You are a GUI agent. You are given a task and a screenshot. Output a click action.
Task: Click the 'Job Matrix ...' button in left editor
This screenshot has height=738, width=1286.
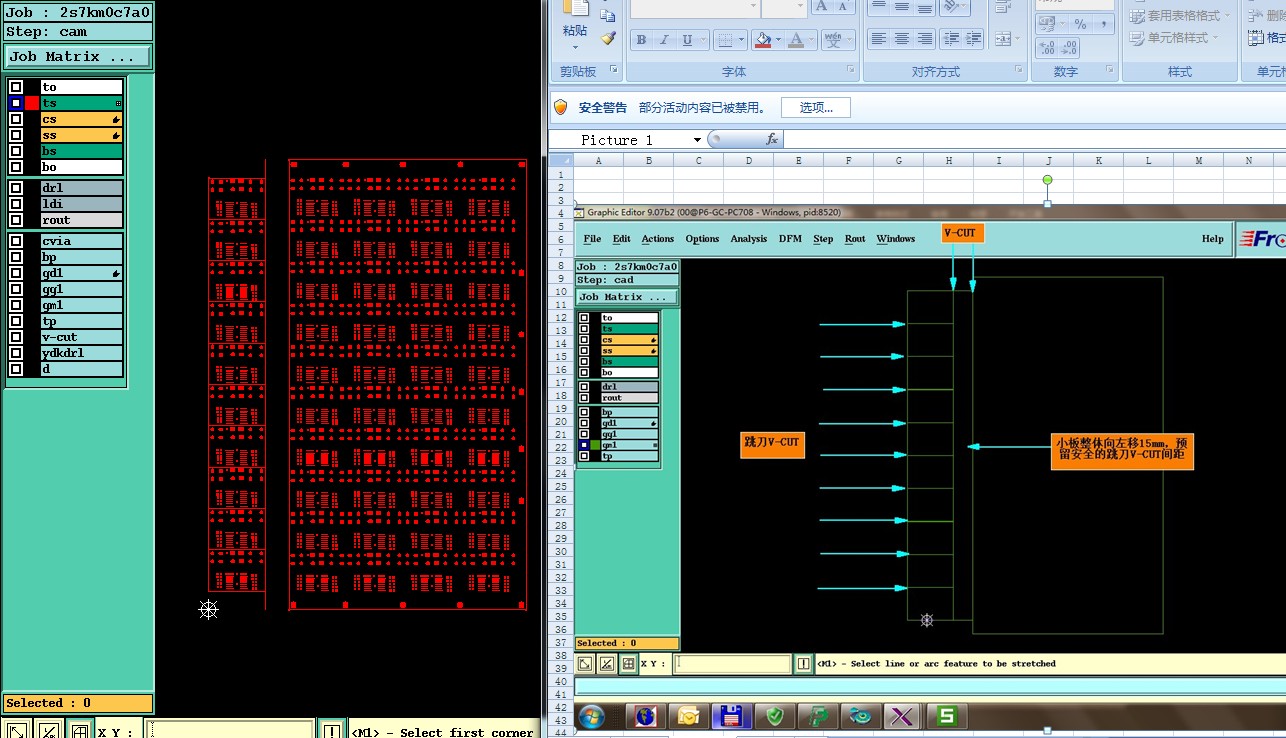77,57
